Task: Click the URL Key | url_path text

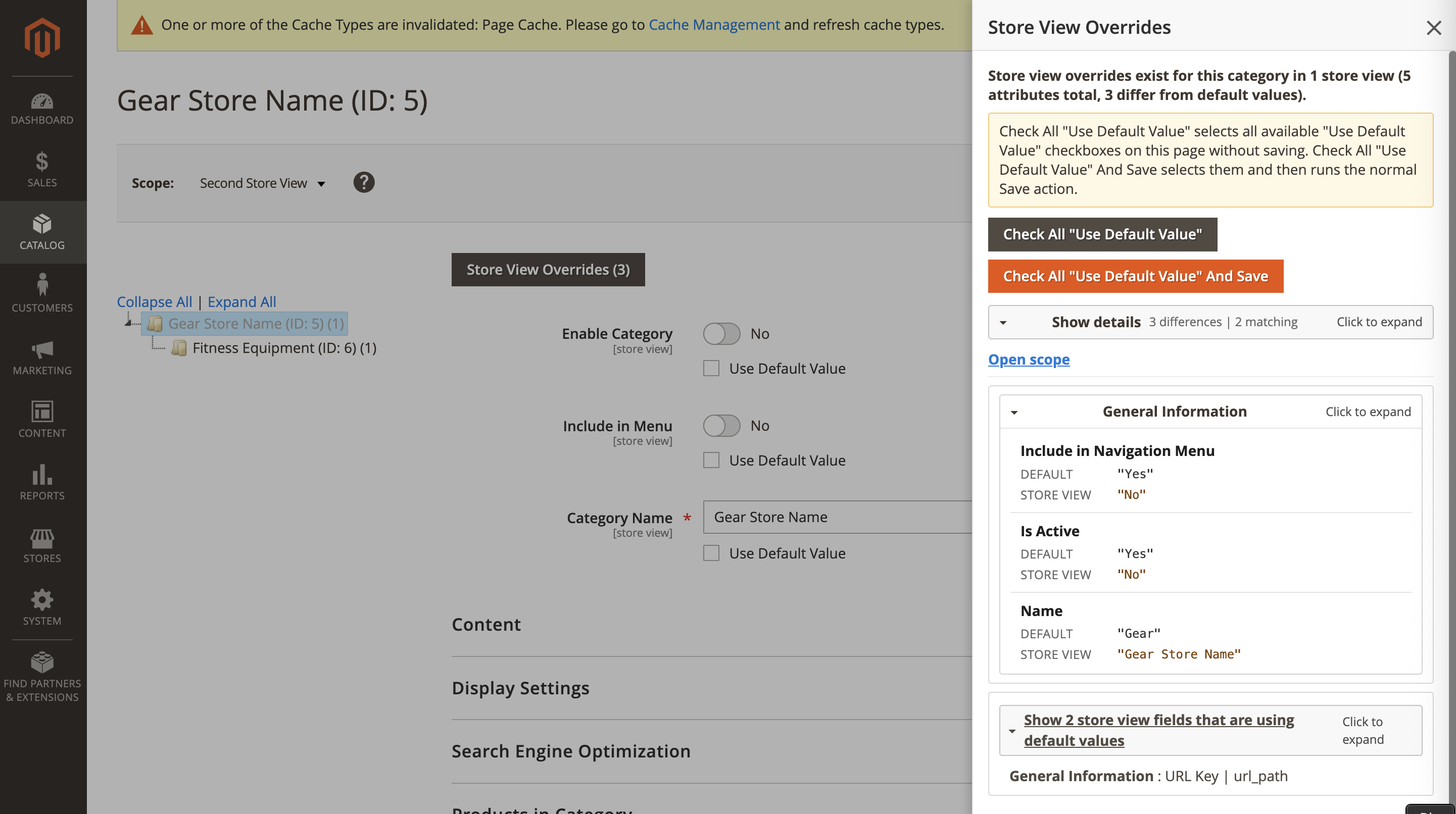Action: click(1226, 776)
